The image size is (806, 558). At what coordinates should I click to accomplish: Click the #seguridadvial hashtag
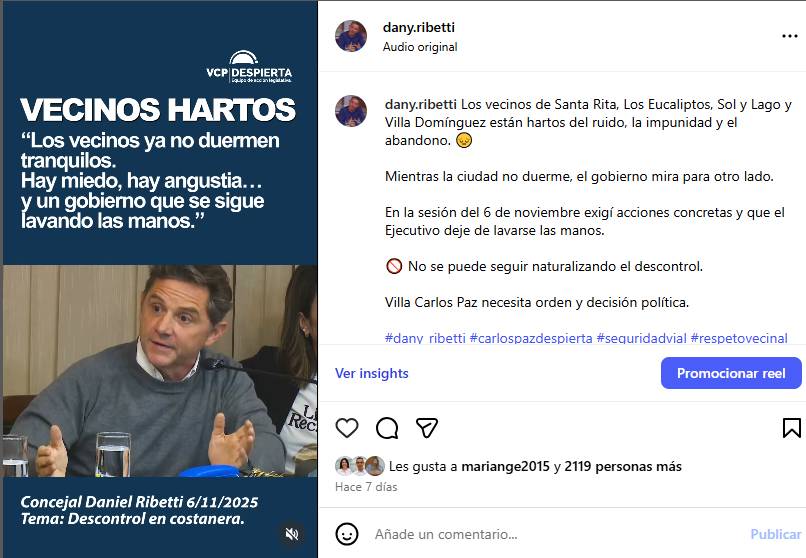click(x=642, y=338)
